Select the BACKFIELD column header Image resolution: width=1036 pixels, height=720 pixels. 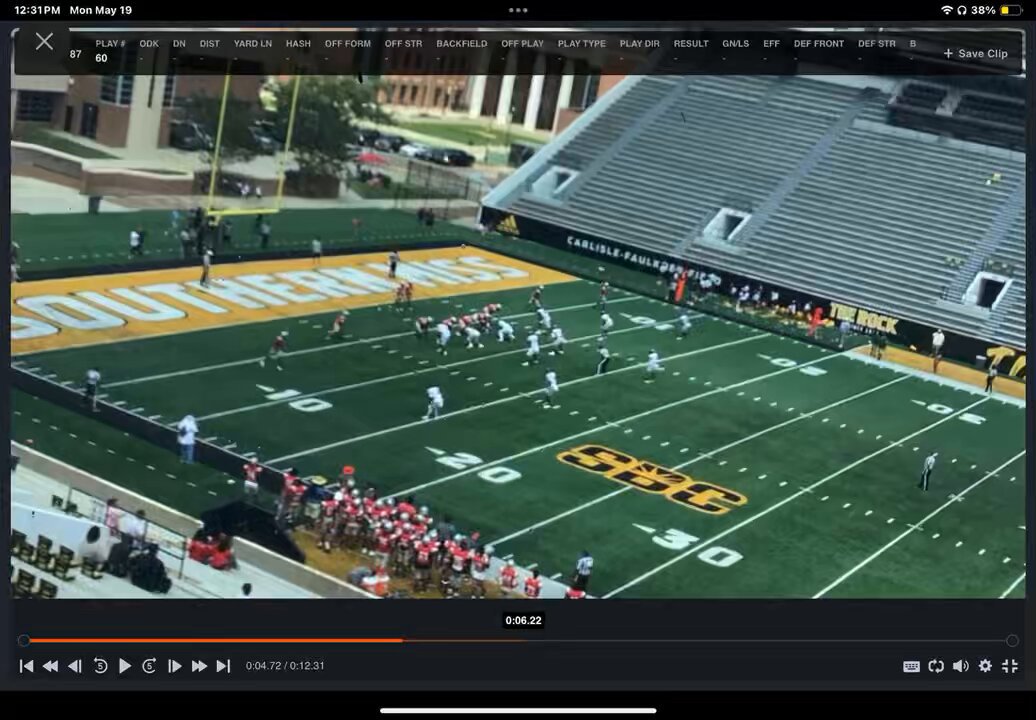click(462, 44)
